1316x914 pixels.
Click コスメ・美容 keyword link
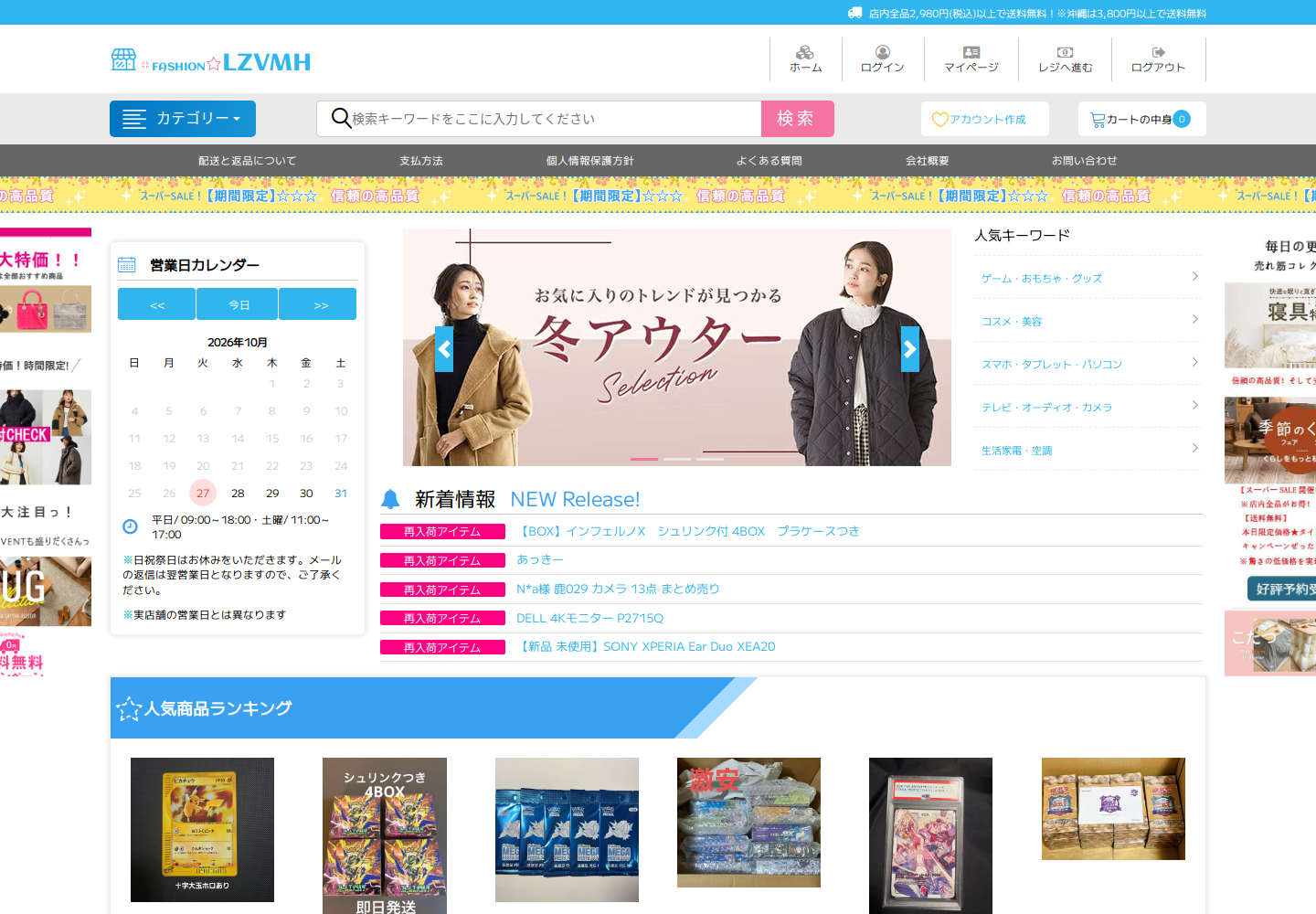(x=1012, y=322)
